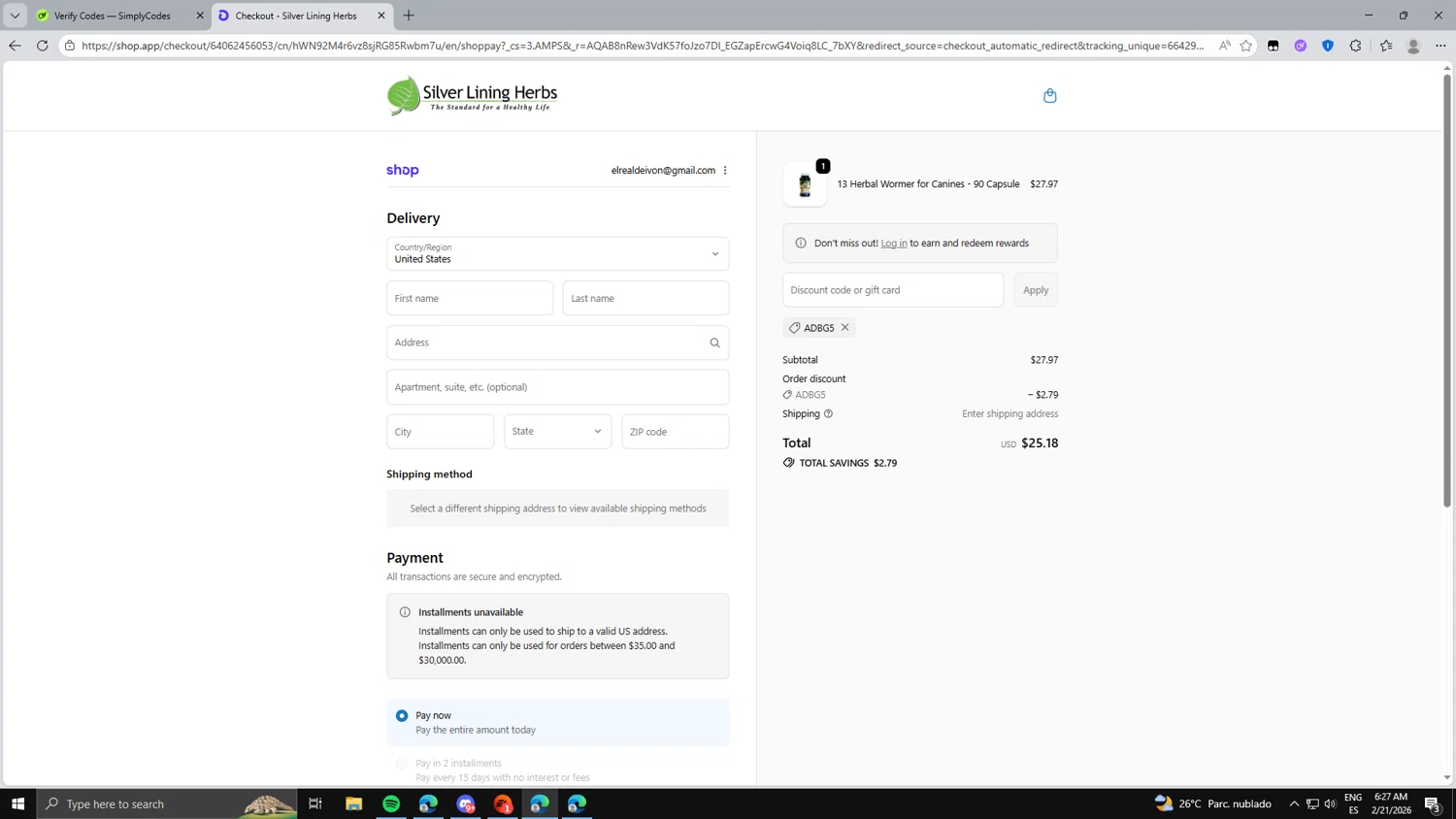This screenshot has height=819, width=1456.
Task: Focus the Address input field
Action: tap(558, 343)
